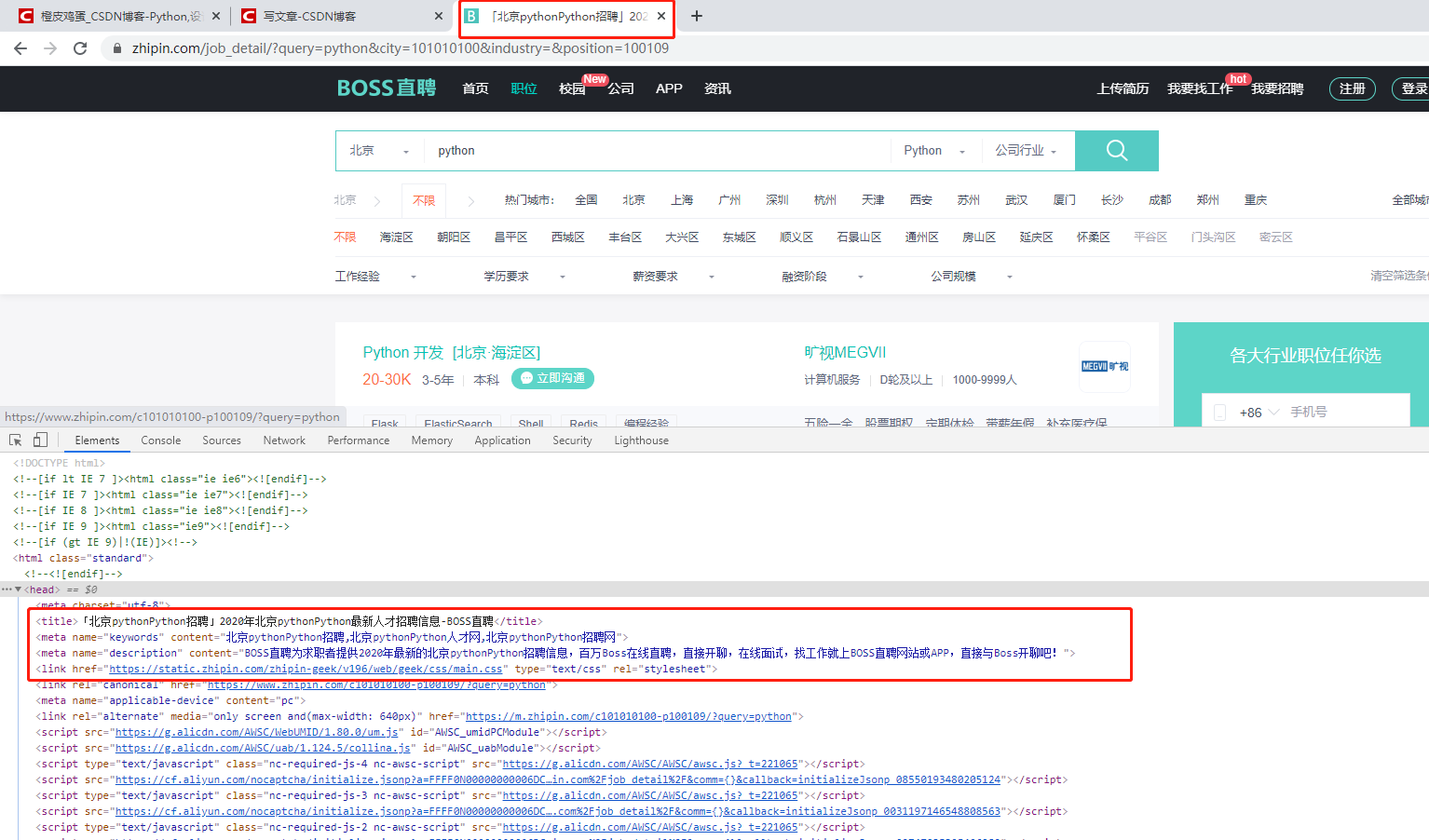Open a new browser tab
Viewport: 1429px width, 840px height.
coord(696,16)
